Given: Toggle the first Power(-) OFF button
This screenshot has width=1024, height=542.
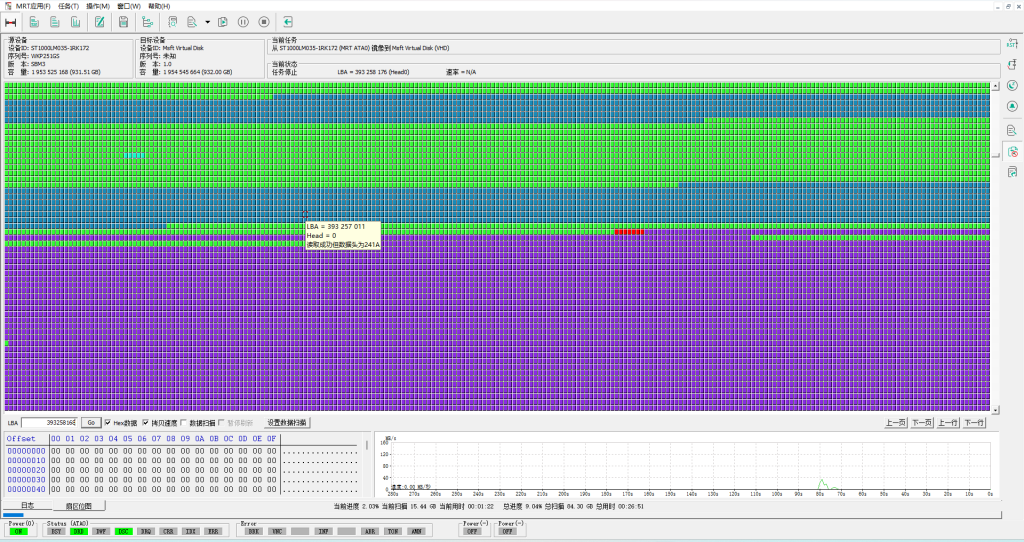Looking at the screenshot, I should (473, 531).
